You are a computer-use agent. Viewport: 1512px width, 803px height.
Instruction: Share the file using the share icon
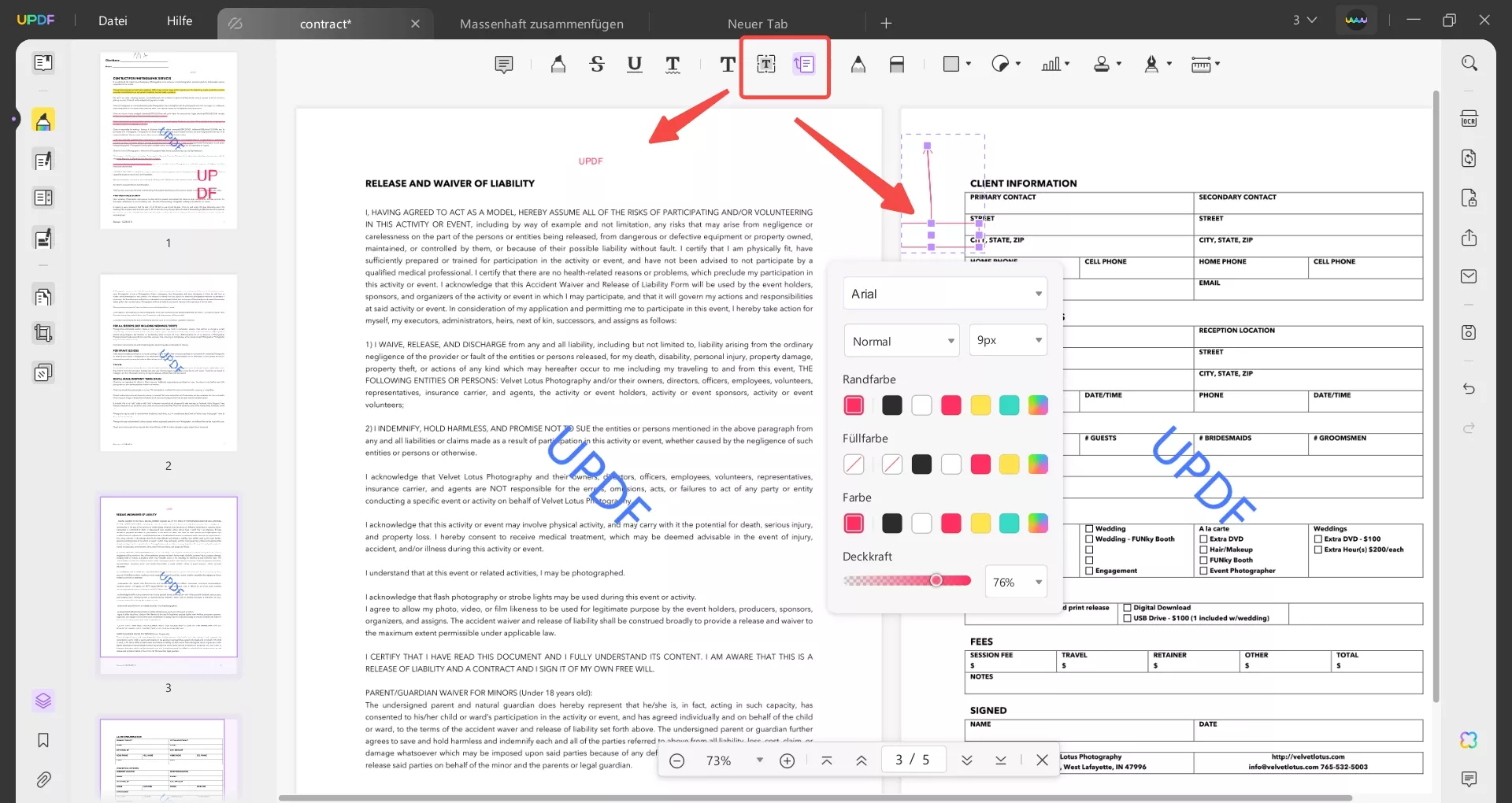[x=1469, y=238]
